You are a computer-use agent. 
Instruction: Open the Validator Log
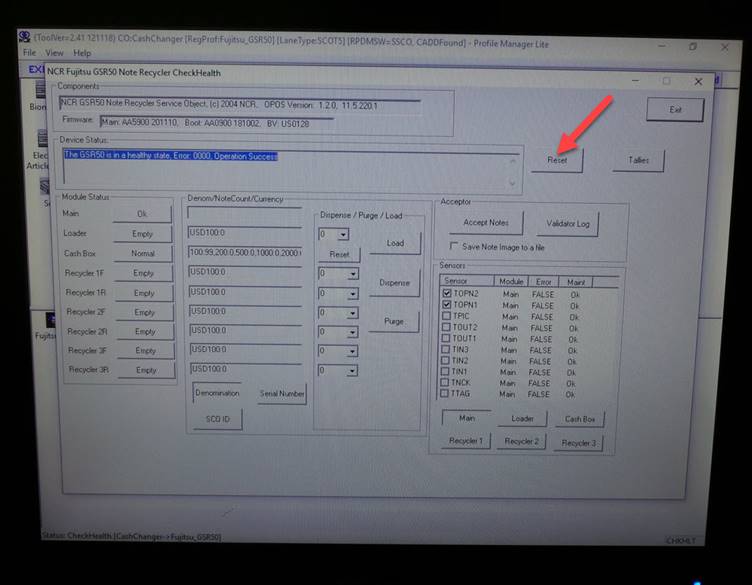[x=567, y=224]
